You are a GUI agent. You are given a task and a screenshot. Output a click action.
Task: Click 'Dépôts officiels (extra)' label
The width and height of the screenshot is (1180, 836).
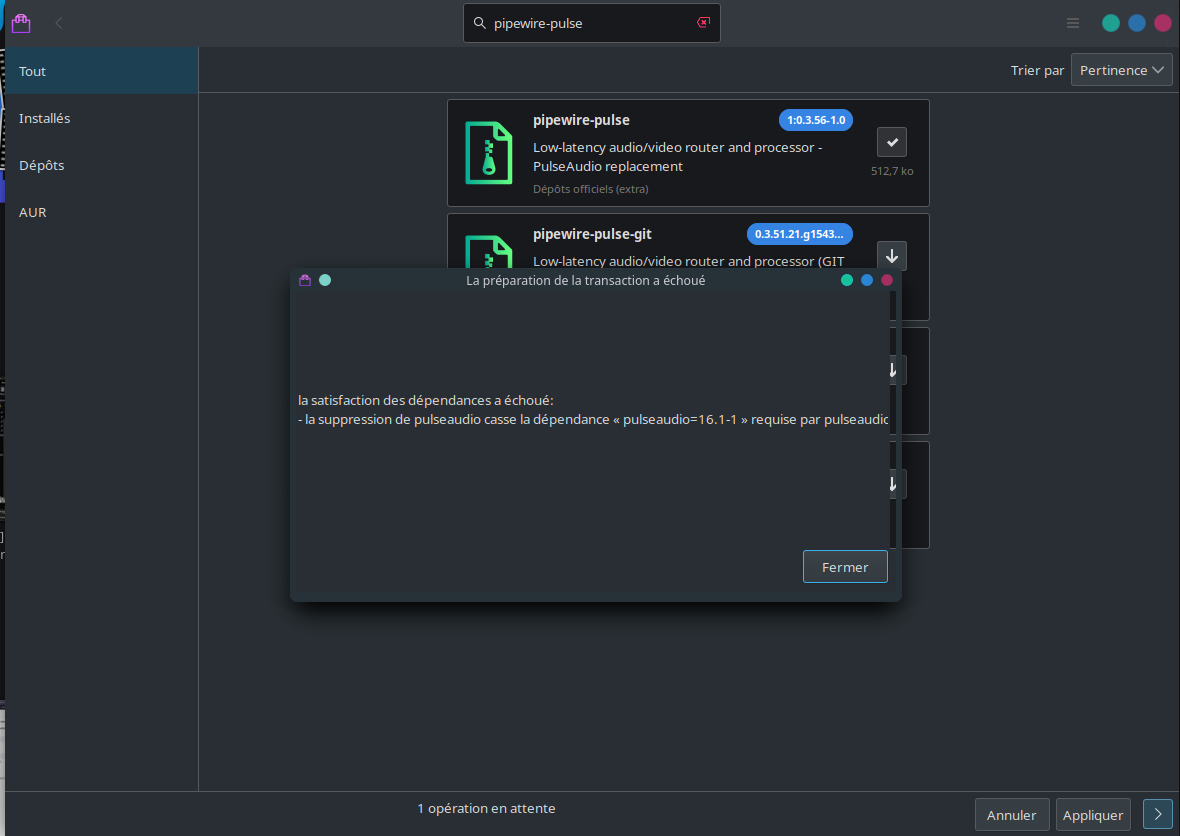(591, 189)
